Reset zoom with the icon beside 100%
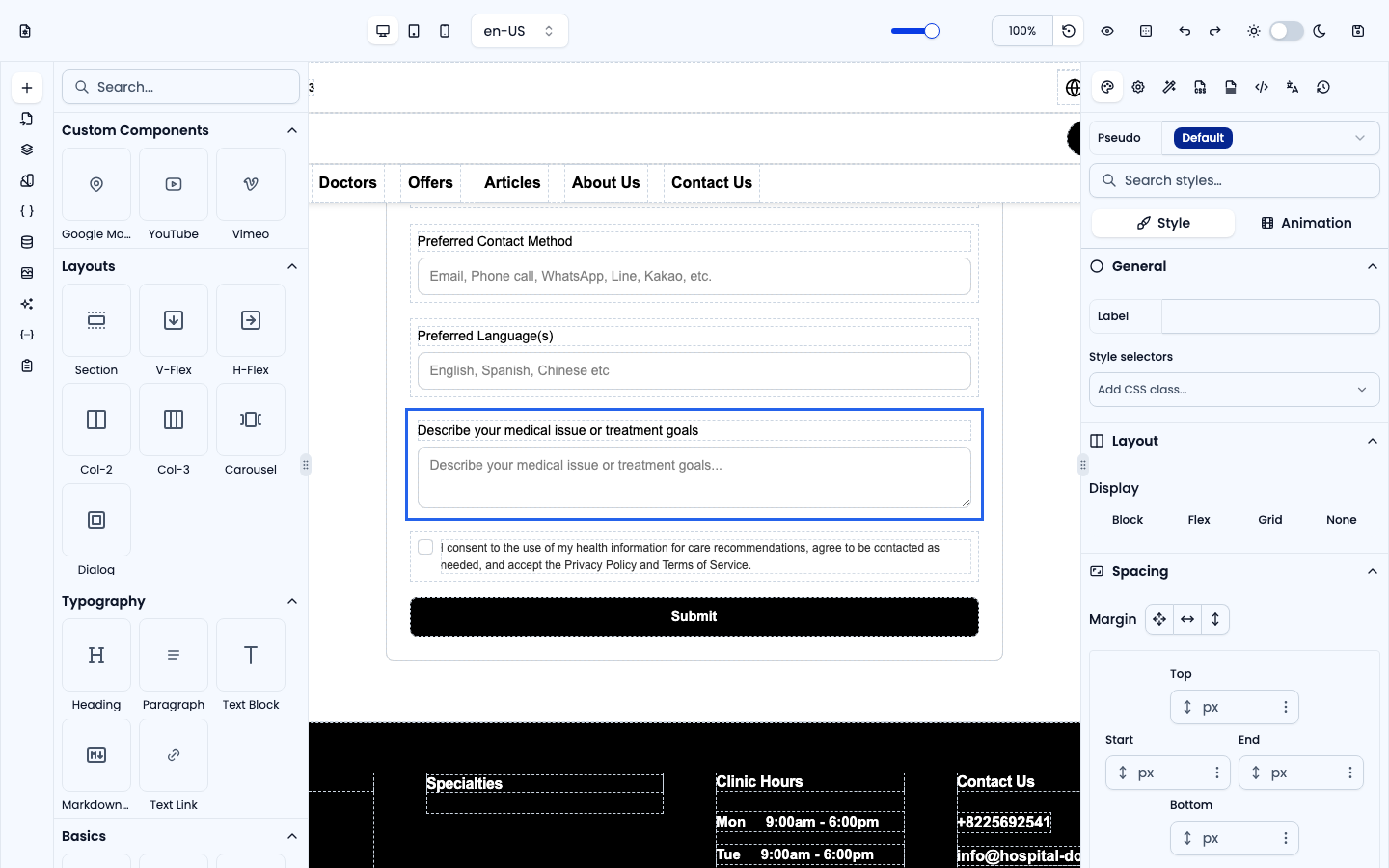1389x868 pixels. 1069,31
